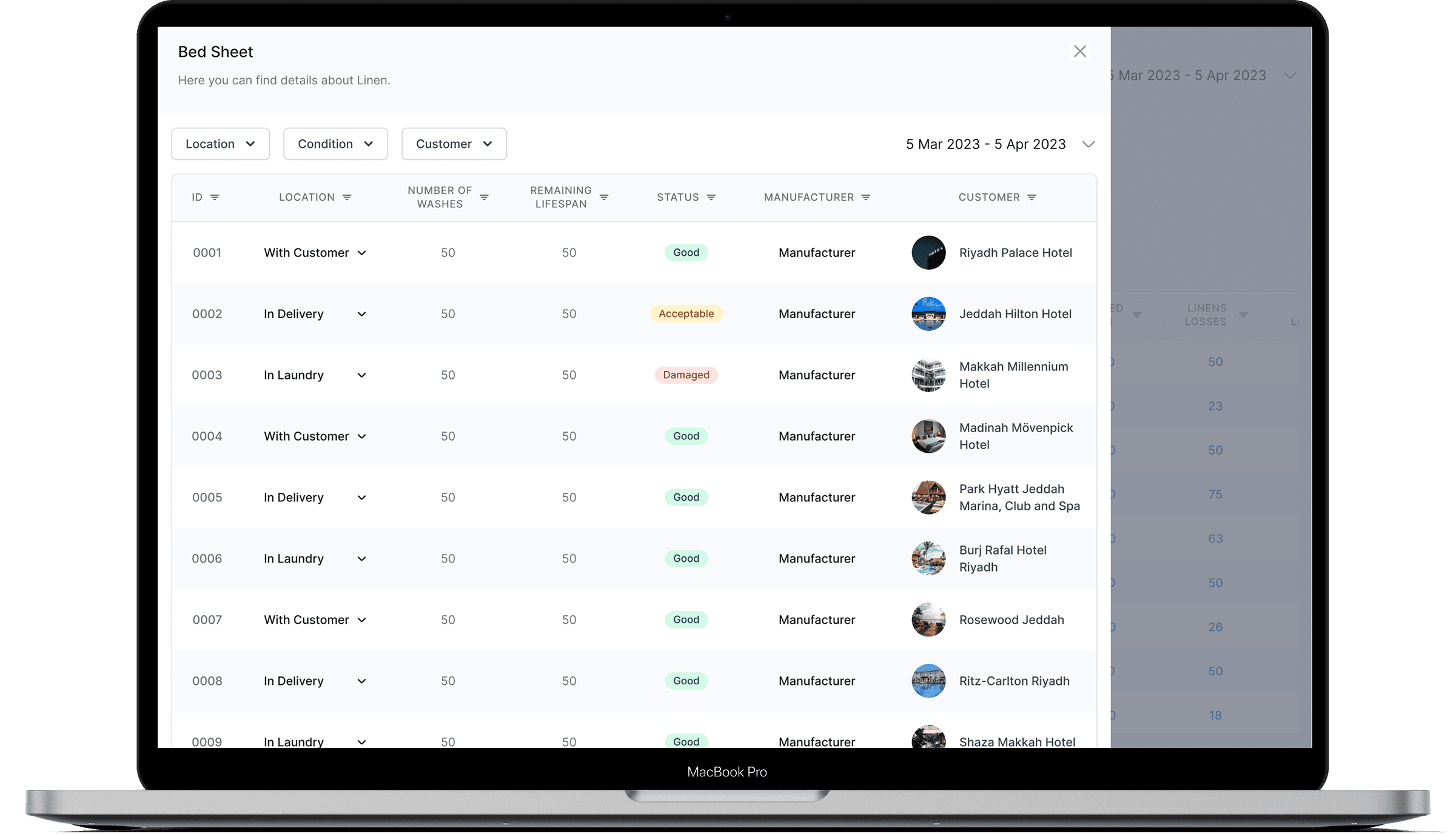Click the Customer column filter icon
The image size is (1456, 834).
pyautogui.click(x=1032, y=198)
